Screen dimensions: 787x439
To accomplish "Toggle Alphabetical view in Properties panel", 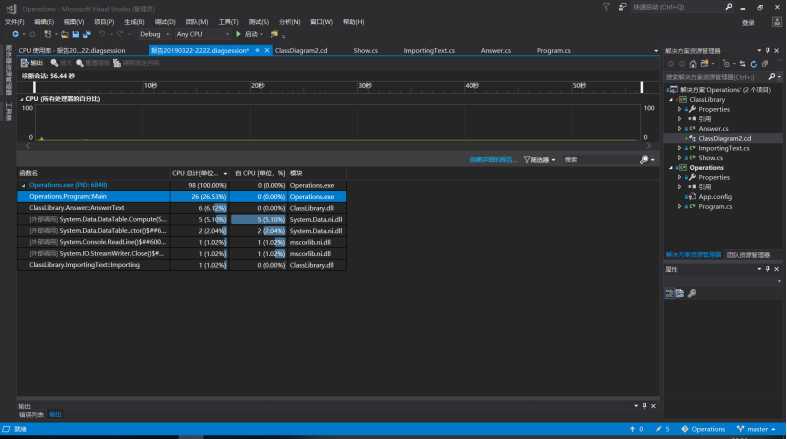I will 680,294.
